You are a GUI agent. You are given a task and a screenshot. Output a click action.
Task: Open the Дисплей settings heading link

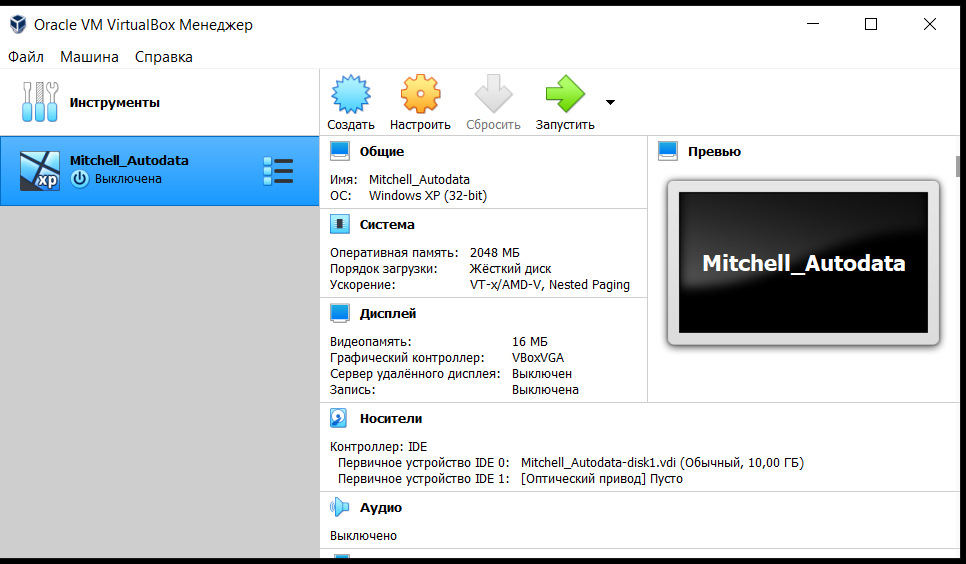point(388,314)
